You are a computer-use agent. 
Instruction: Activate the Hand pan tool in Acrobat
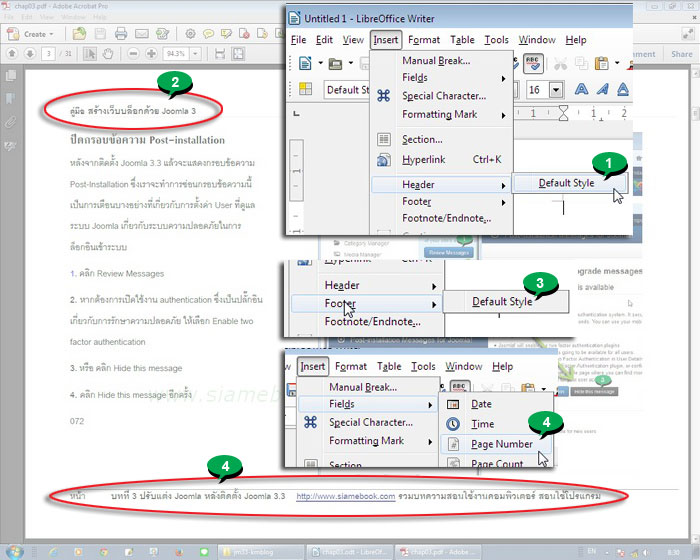point(108,54)
